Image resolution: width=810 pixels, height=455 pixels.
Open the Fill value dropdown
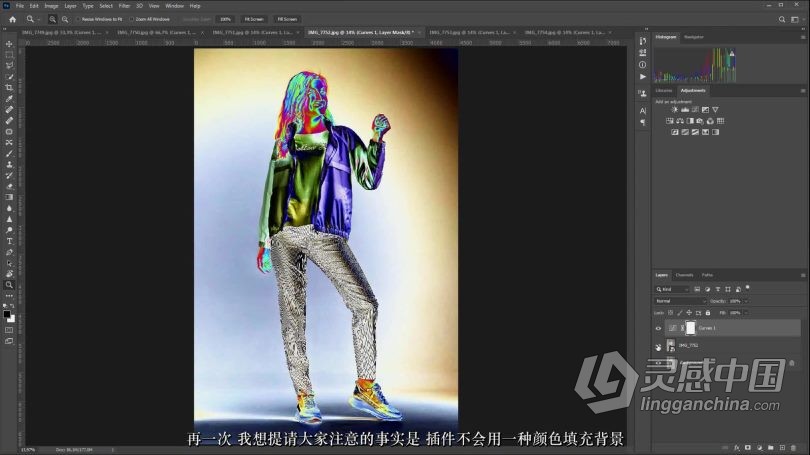(745, 313)
